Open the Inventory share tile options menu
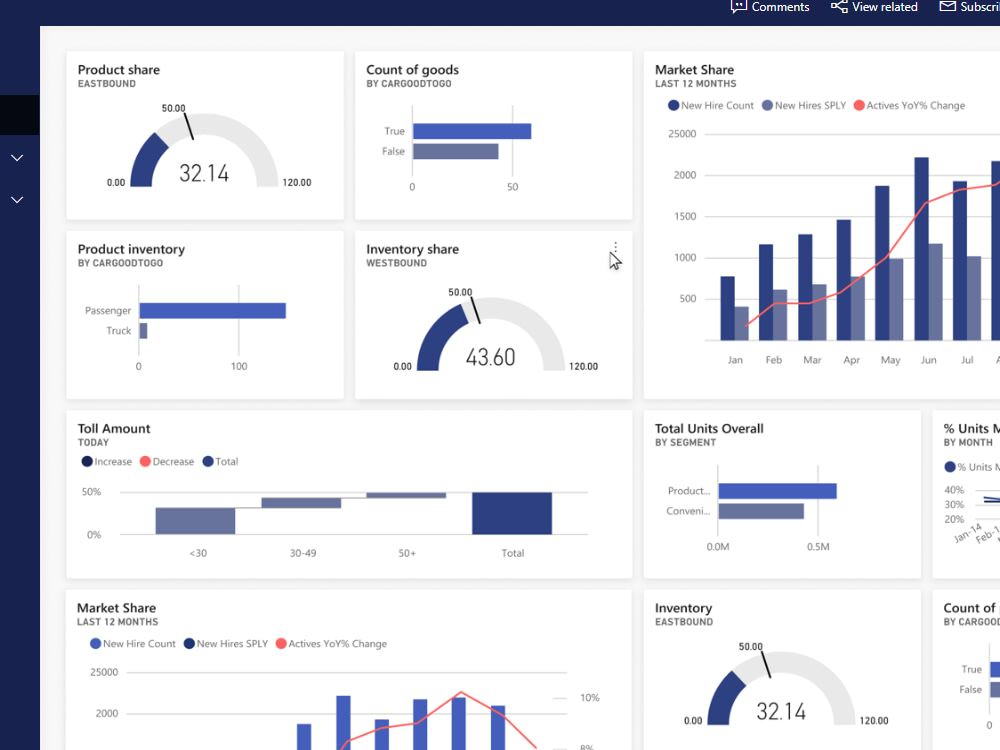Image resolution: width=1000 pixels, height=750 pixels. tap(615, 248)
